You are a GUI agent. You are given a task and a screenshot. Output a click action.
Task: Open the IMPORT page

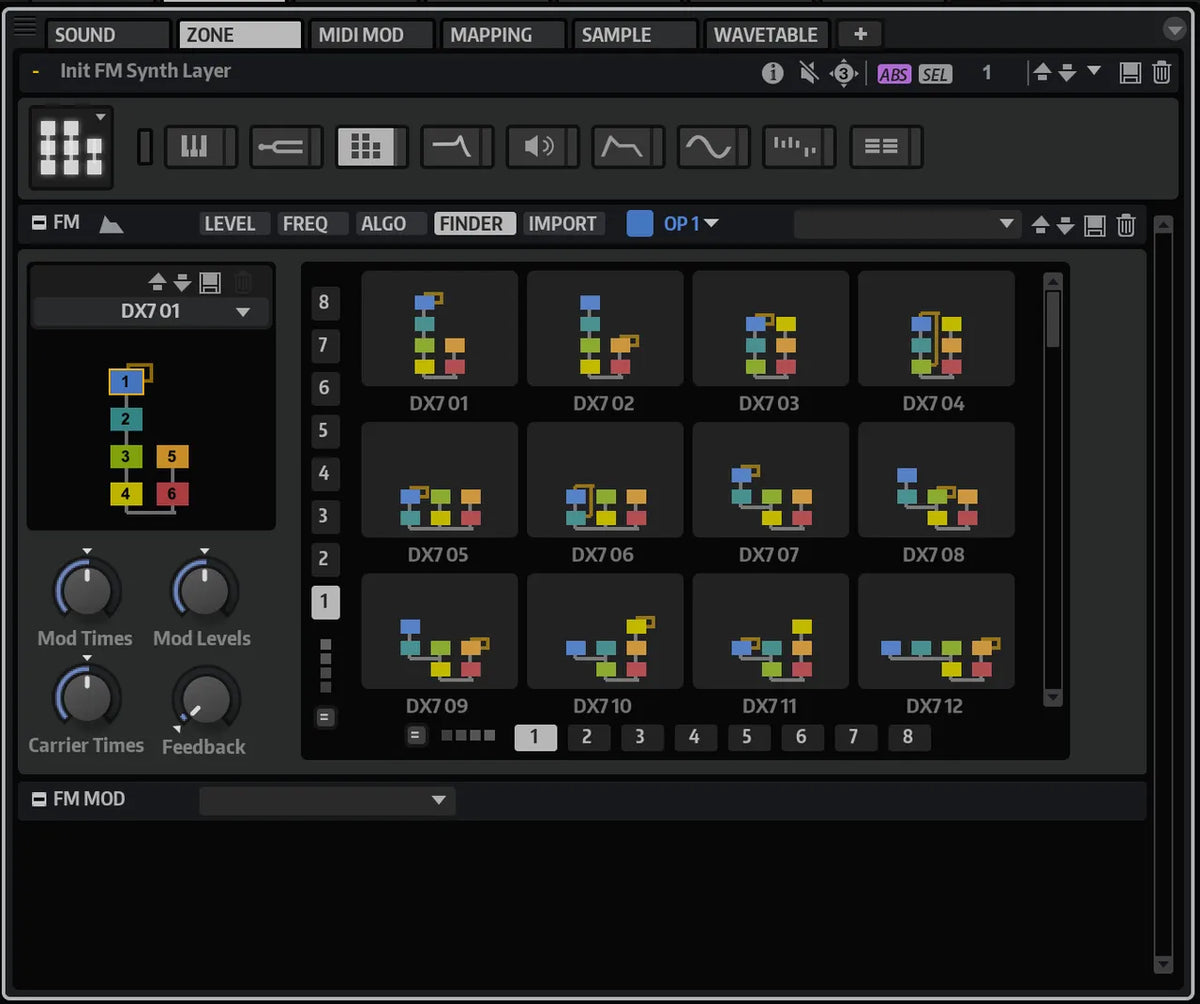(x=562, y=224)
